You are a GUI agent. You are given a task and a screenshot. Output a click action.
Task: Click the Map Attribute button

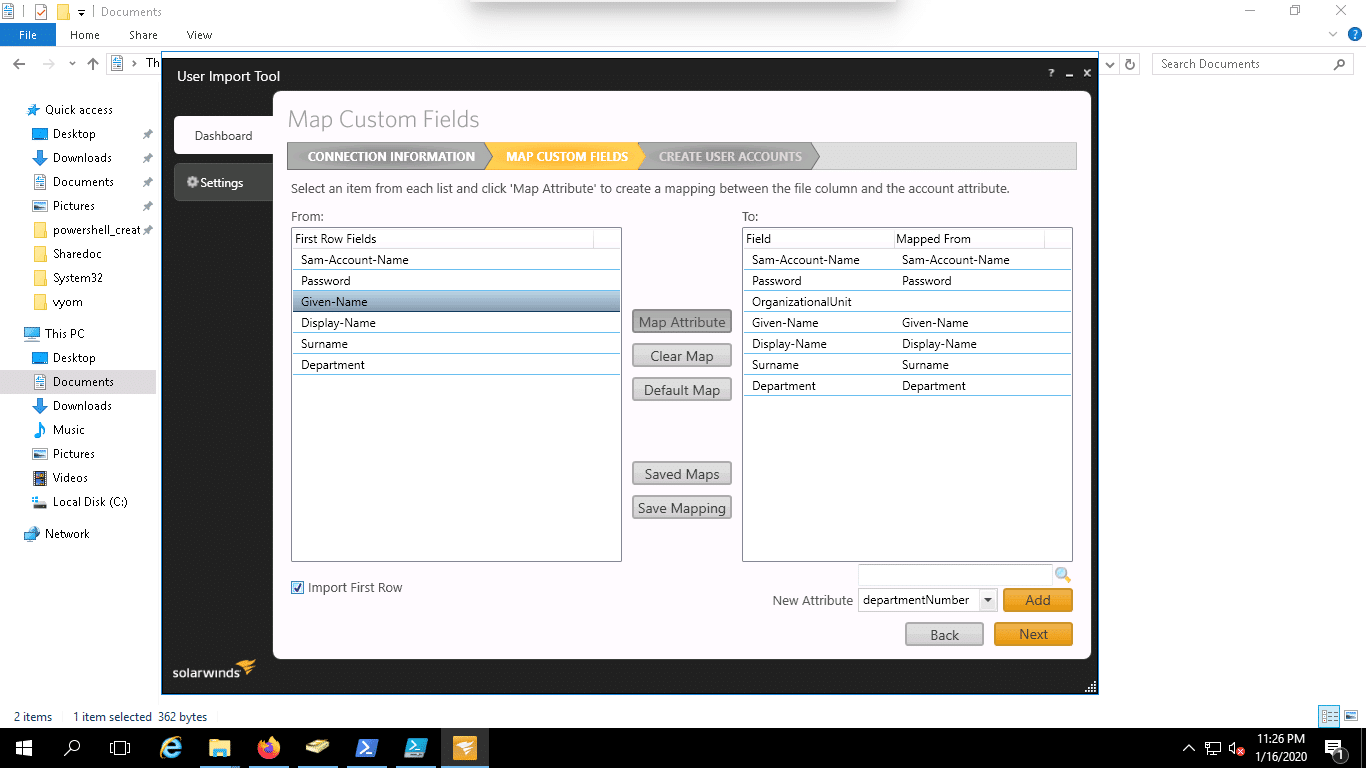coord(682,322)
